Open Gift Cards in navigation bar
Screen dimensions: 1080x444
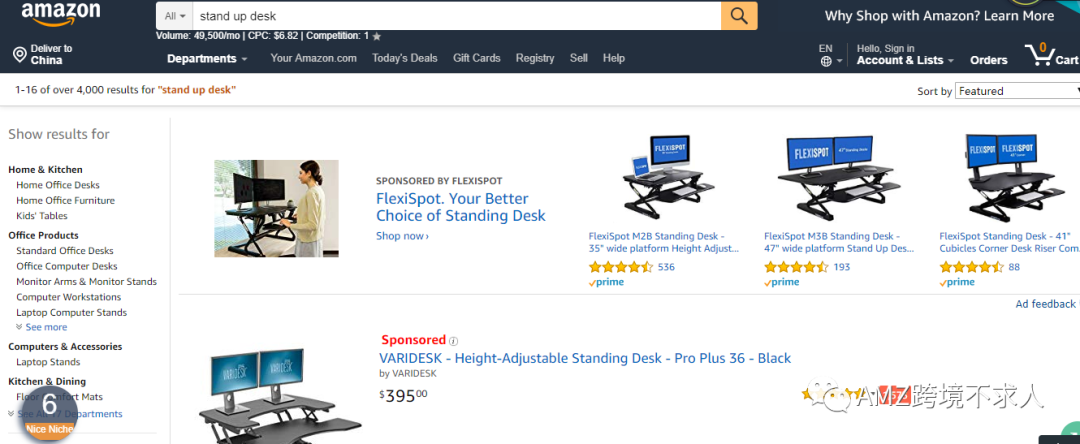pos(477,58)
